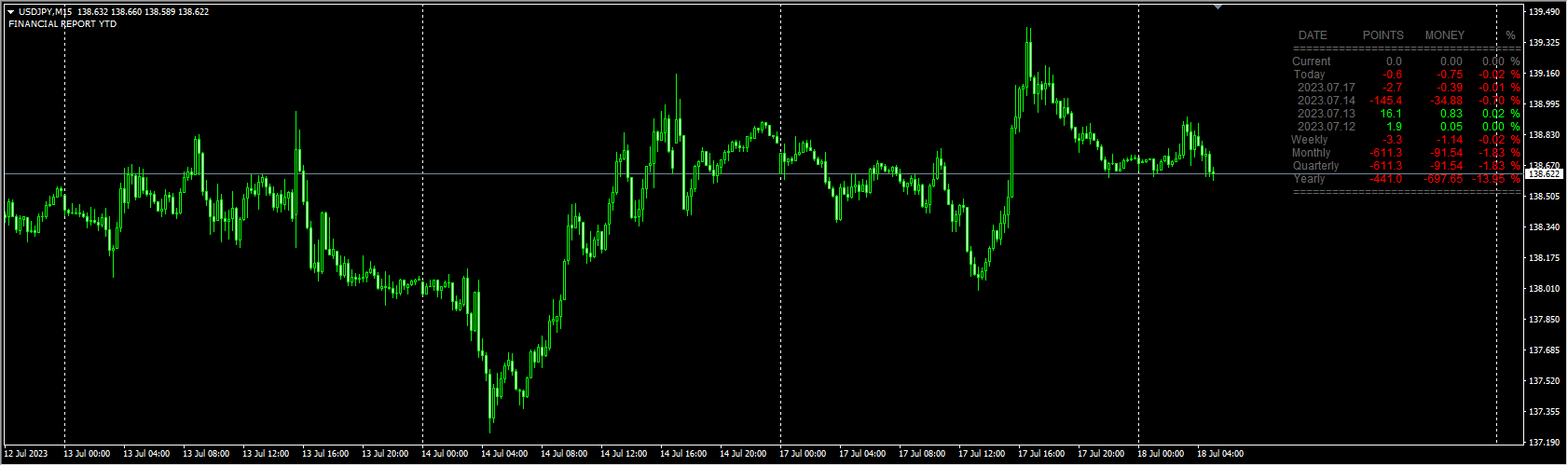Click the Yearly row label
Viewport: 1568px width, 466px height.
tap(1309, 179)
